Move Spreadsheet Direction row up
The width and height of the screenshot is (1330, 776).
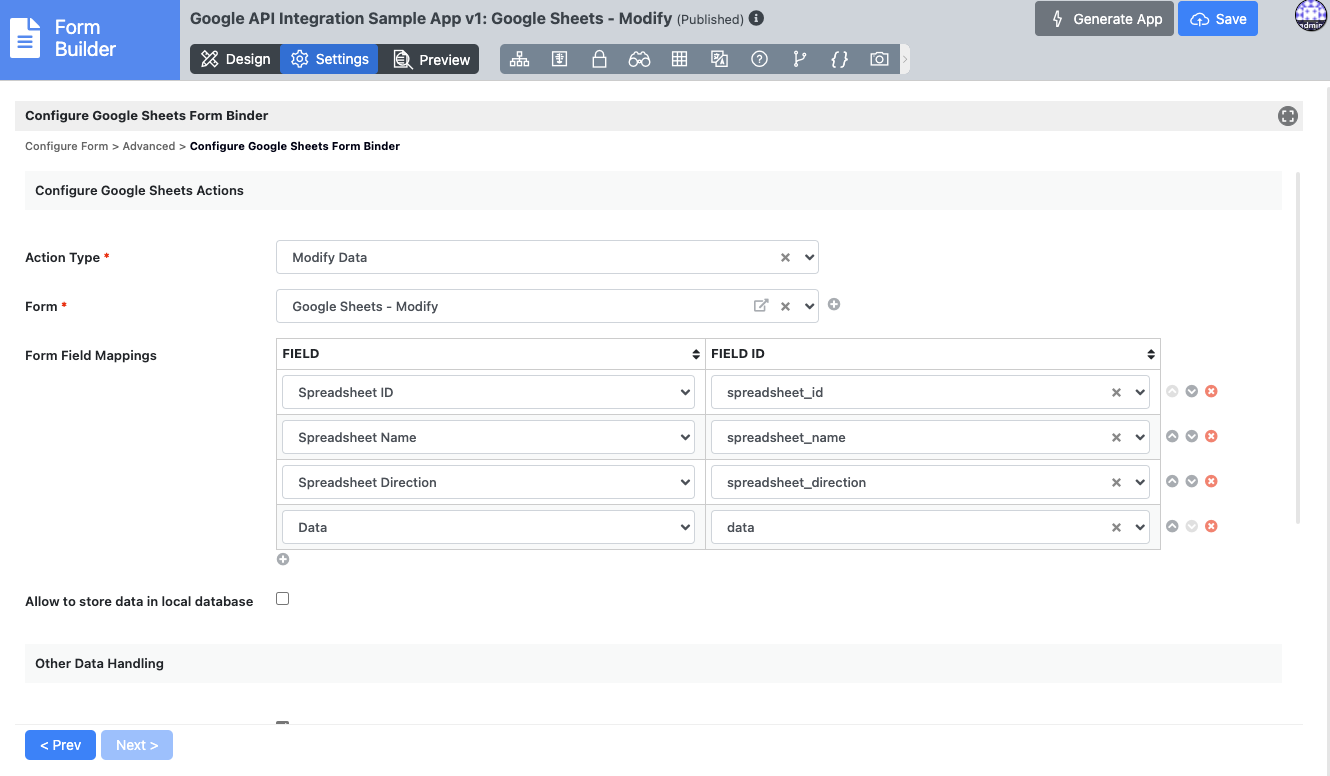[x=1172, y=481]
